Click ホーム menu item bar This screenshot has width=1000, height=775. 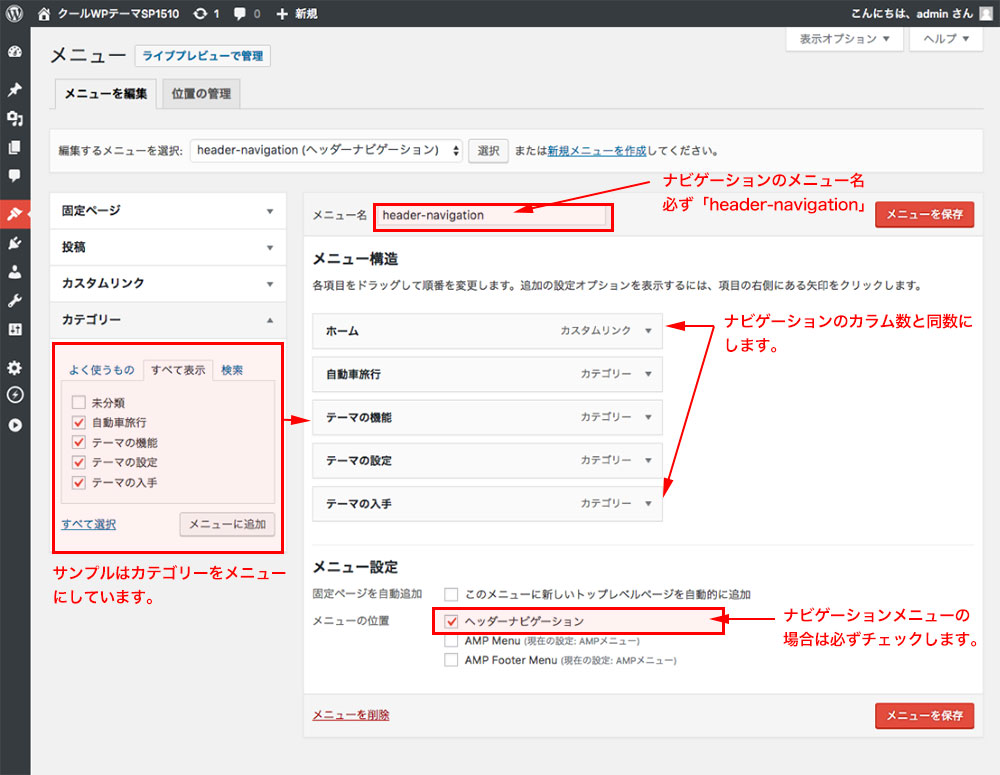pos(487,330)
